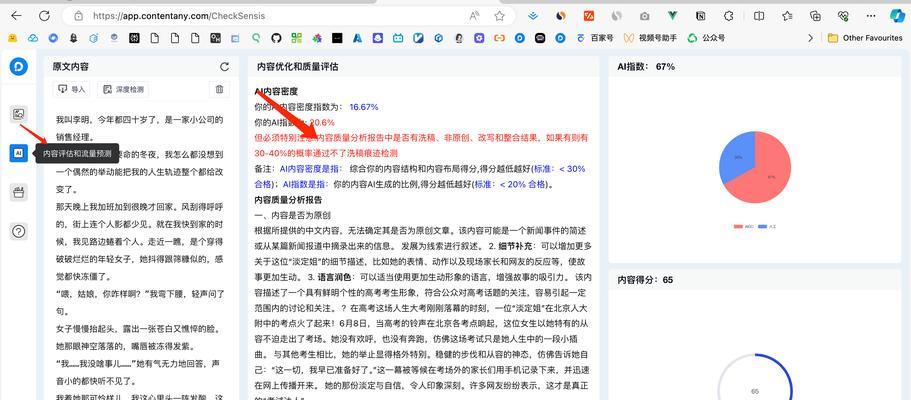Viewport: 911px width, 400px height.
Task: Click the original text line '我叫李明'
Action: pos(139,120)
